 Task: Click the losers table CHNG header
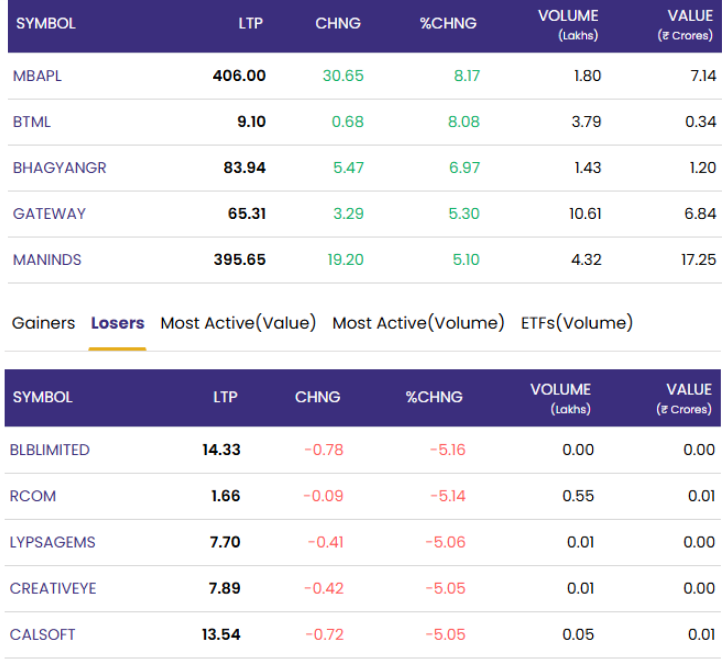point(318,397)
